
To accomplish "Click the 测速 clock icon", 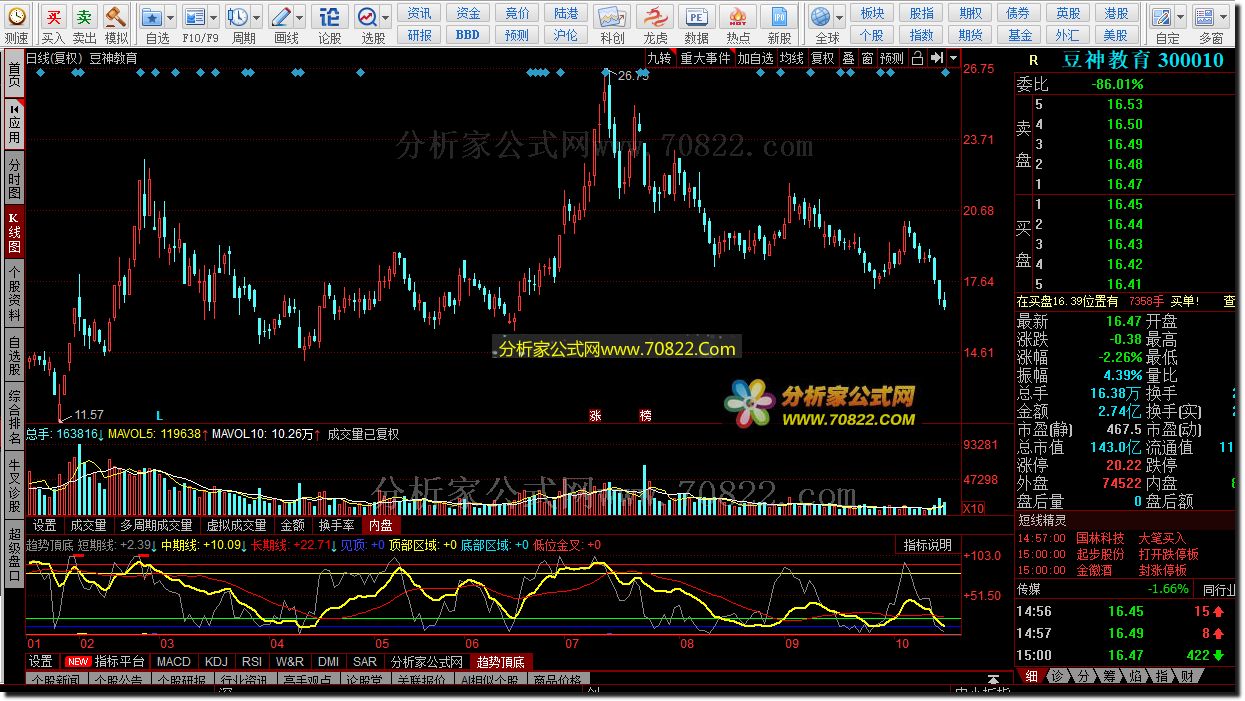I will click(15, 17).
